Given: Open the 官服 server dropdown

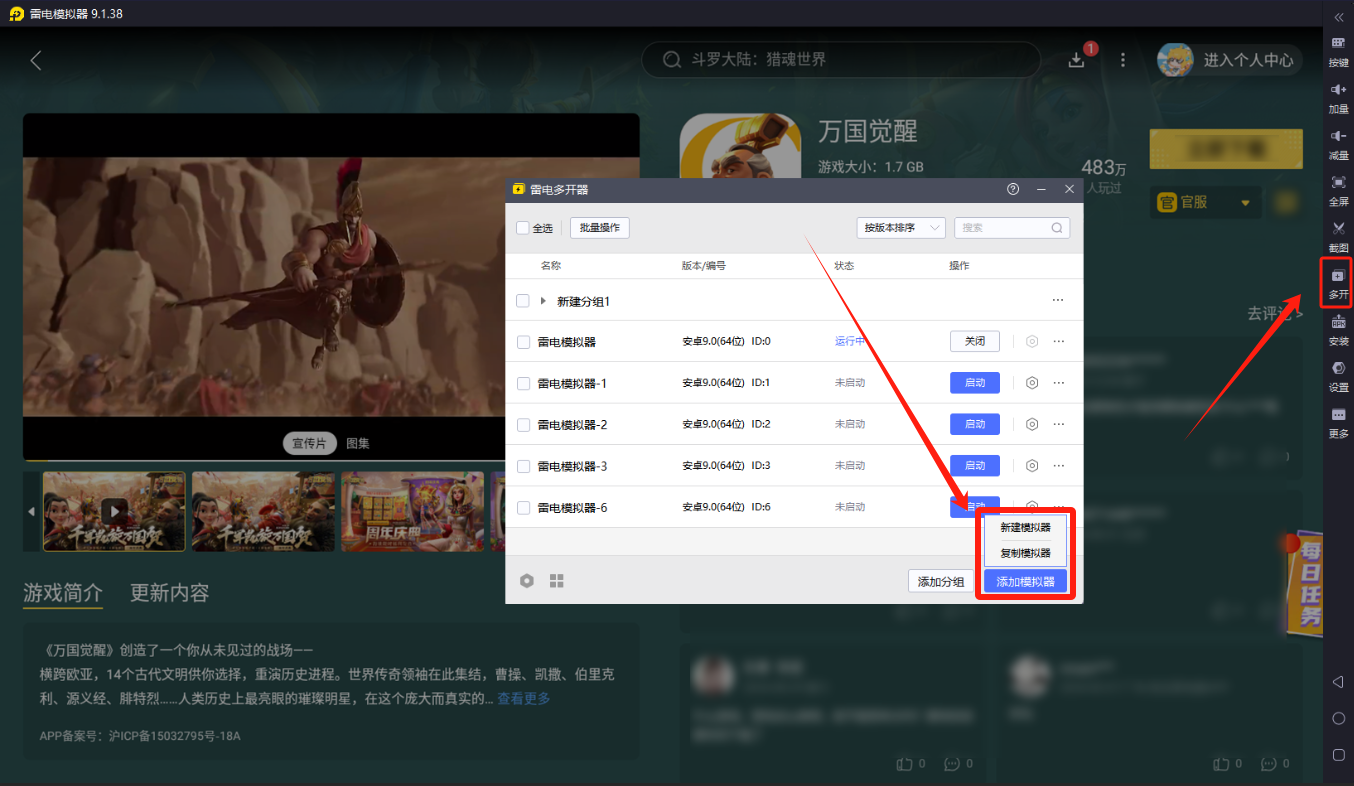Looking at the screenshot, I should tap(1204, 202).
